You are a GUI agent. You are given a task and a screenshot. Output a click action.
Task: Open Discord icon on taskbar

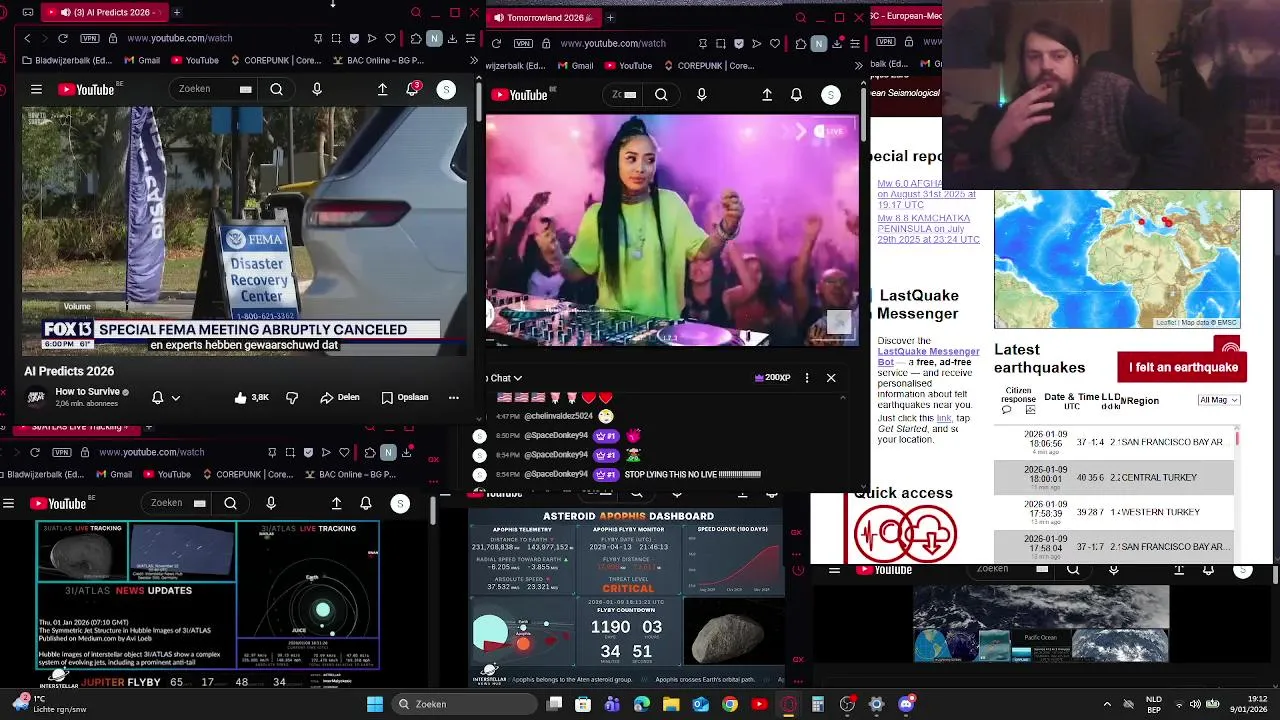906,704
